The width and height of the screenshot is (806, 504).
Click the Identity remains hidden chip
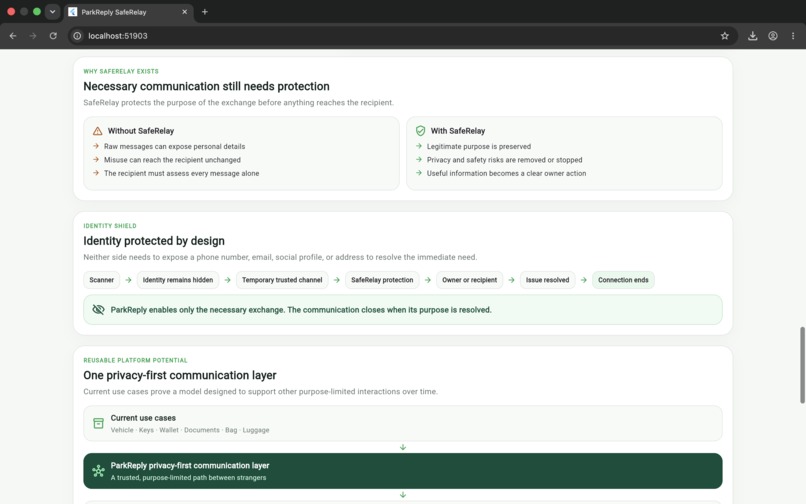[178, 280]
